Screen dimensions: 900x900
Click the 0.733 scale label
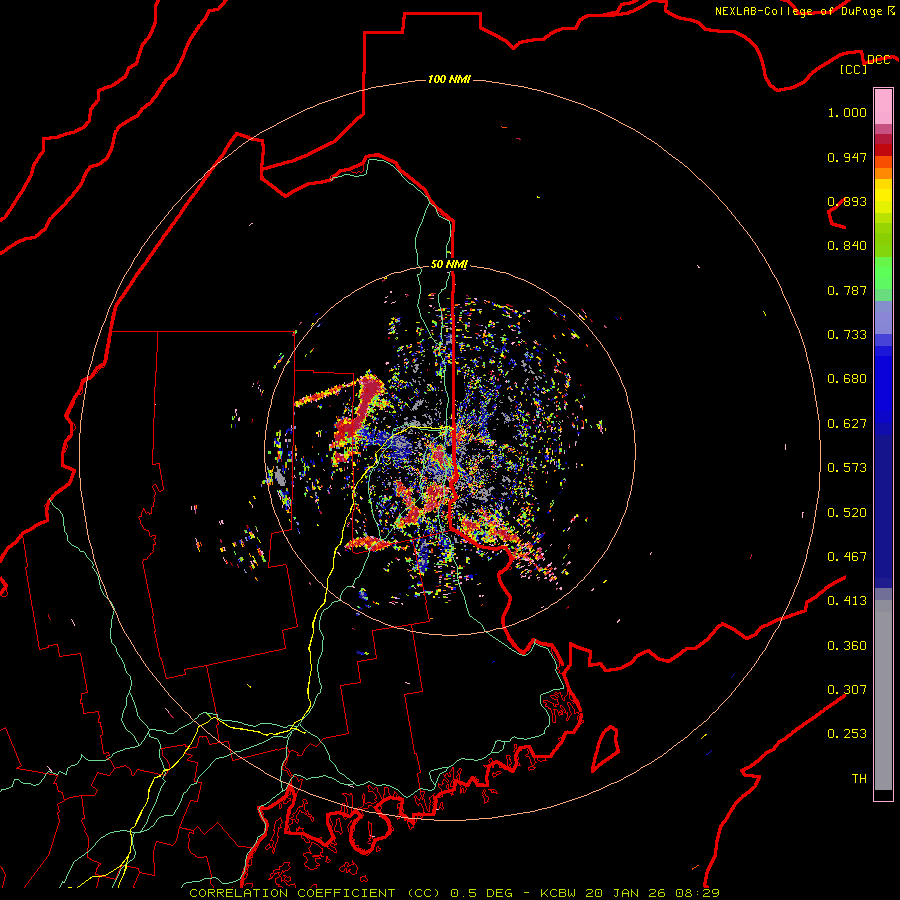847,335
